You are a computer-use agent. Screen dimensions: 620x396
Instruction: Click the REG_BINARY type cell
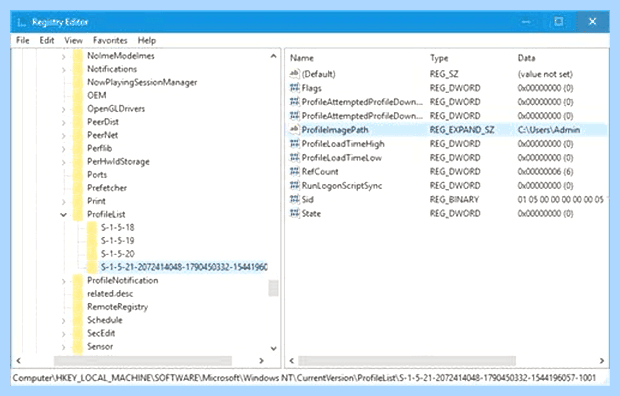coord(454,199)
